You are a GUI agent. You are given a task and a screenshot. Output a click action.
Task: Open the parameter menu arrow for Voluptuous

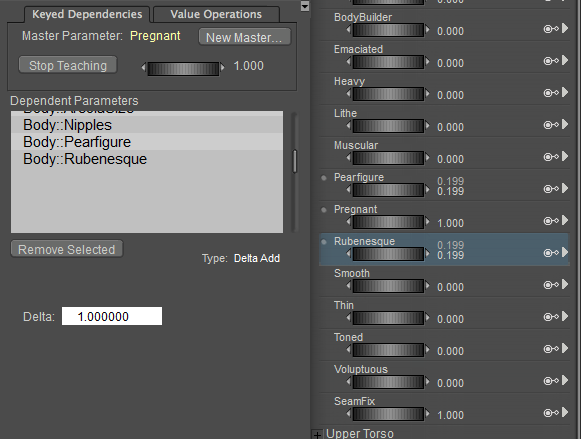click(565, 380)
